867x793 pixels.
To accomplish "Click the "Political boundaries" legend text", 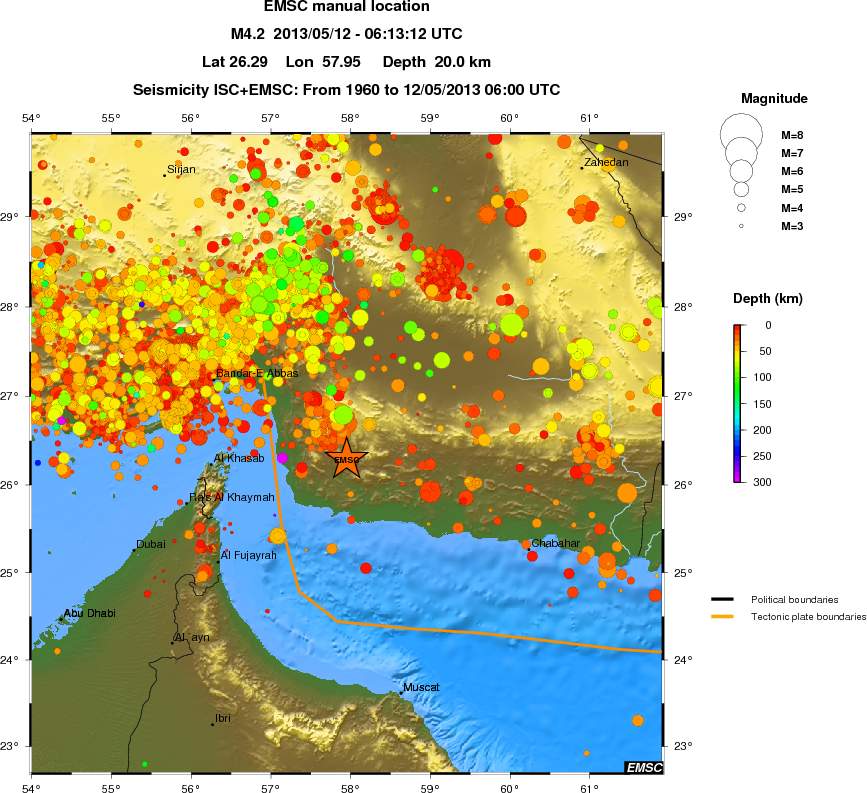I will (795, 599).
